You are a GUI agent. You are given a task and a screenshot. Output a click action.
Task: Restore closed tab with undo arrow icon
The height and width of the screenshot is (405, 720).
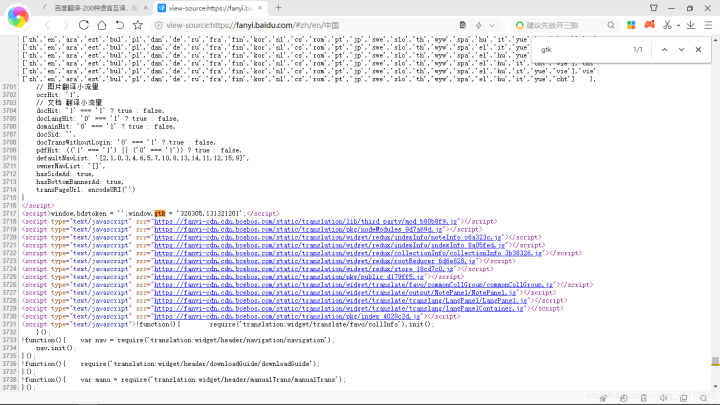tap(119, 25)
